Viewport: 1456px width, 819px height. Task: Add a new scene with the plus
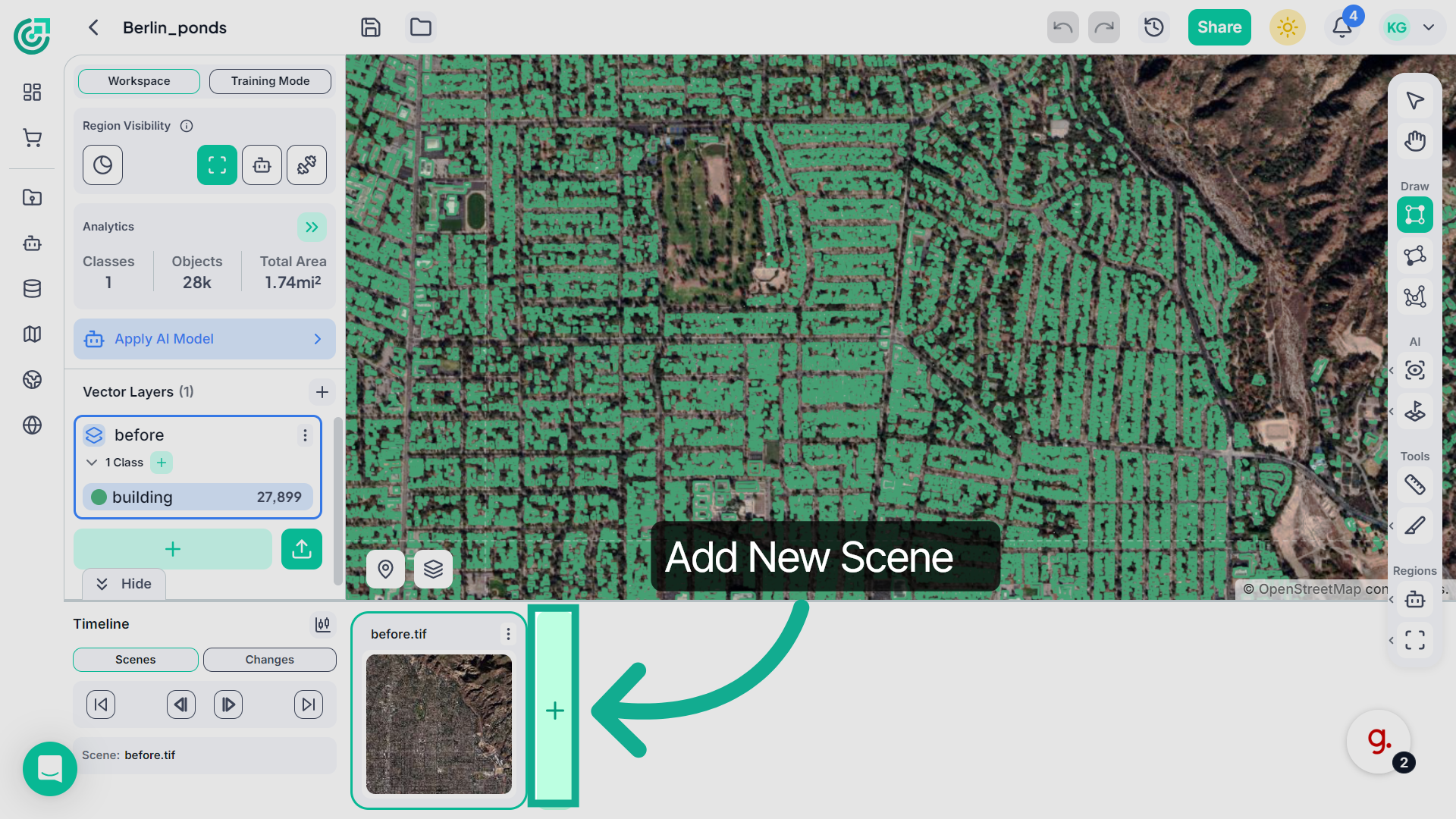(x=554, y=710)
